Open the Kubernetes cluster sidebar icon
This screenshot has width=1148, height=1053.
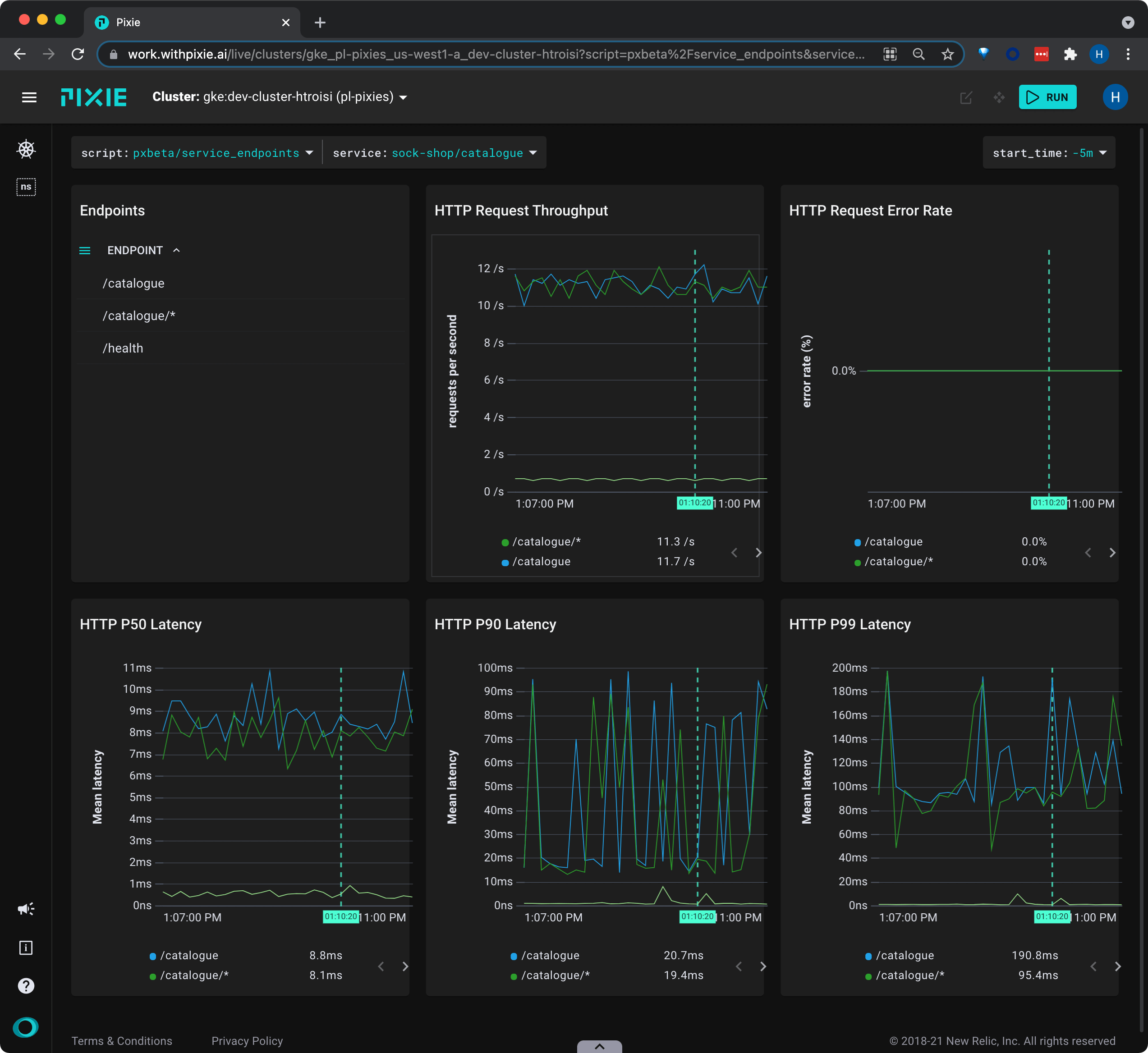point(26,149)
